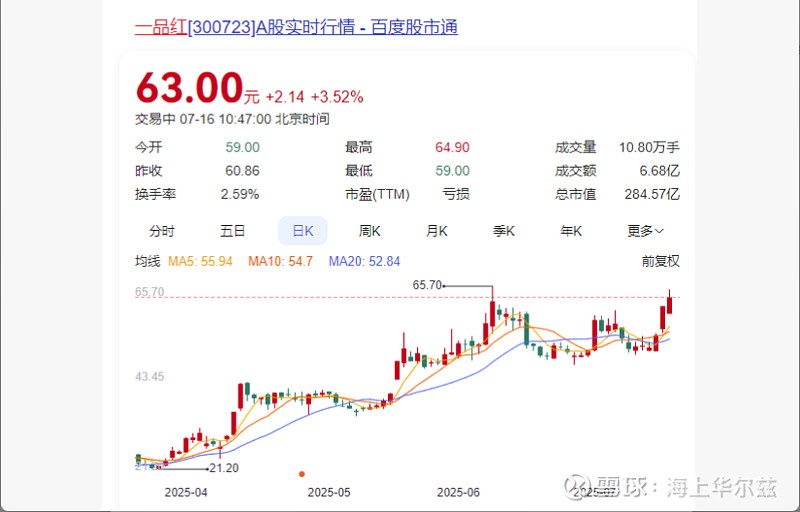Click the MA10: 54.7 indicator label

coord(280,262)
